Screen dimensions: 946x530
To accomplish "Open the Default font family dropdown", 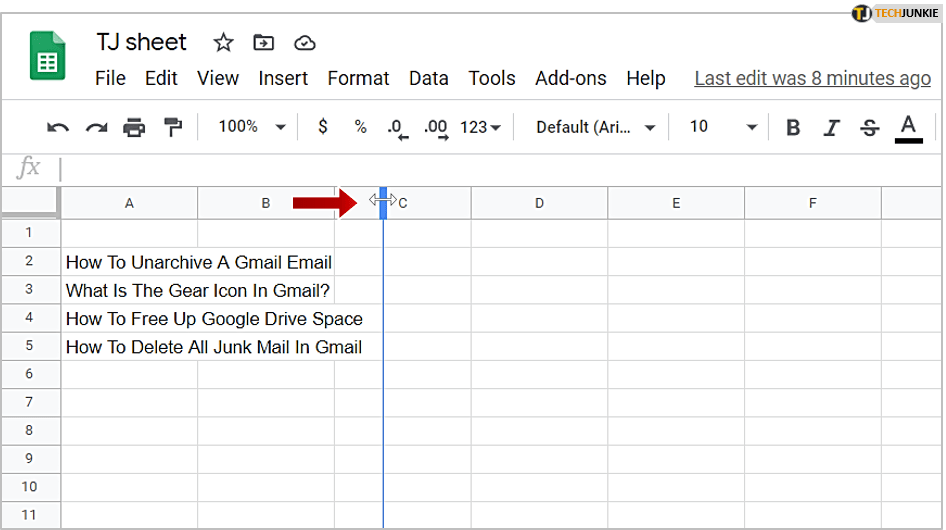I will click(596, 127).
